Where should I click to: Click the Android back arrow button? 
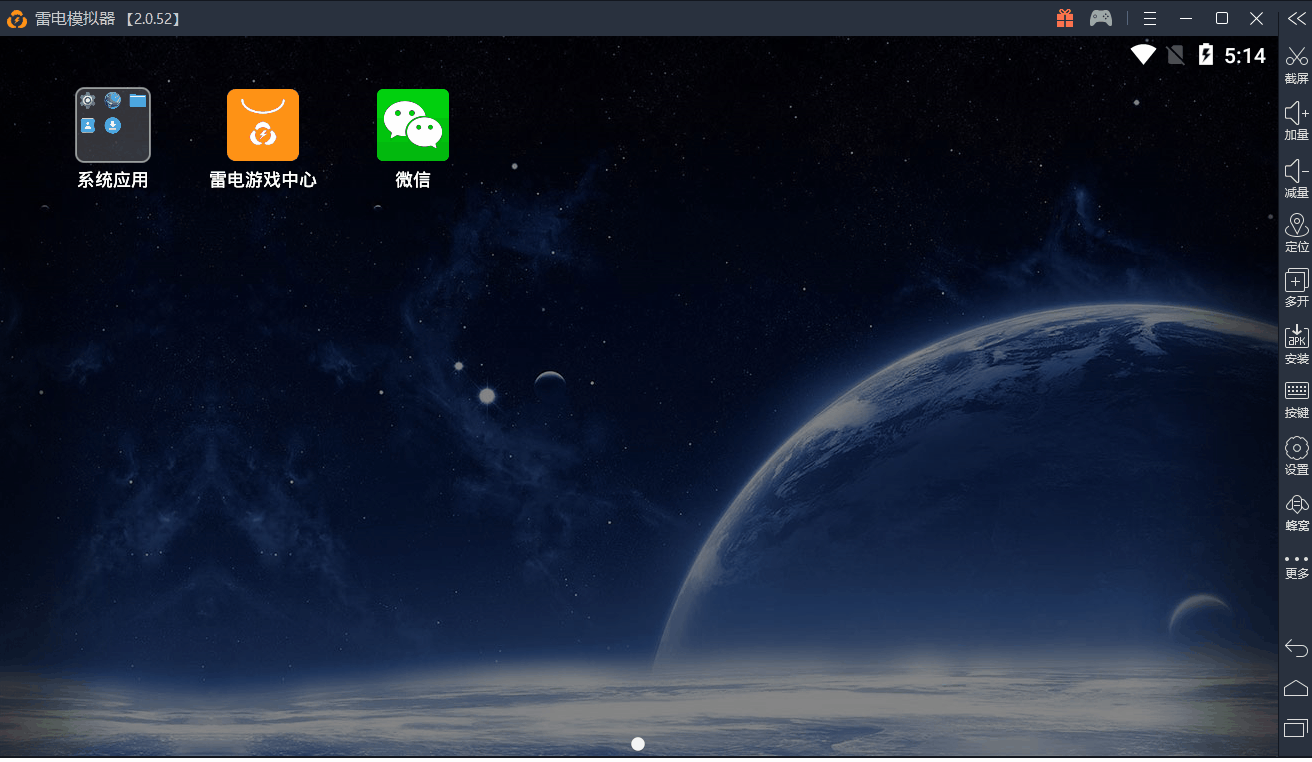pyautogui.click(x=1296, y=647)
